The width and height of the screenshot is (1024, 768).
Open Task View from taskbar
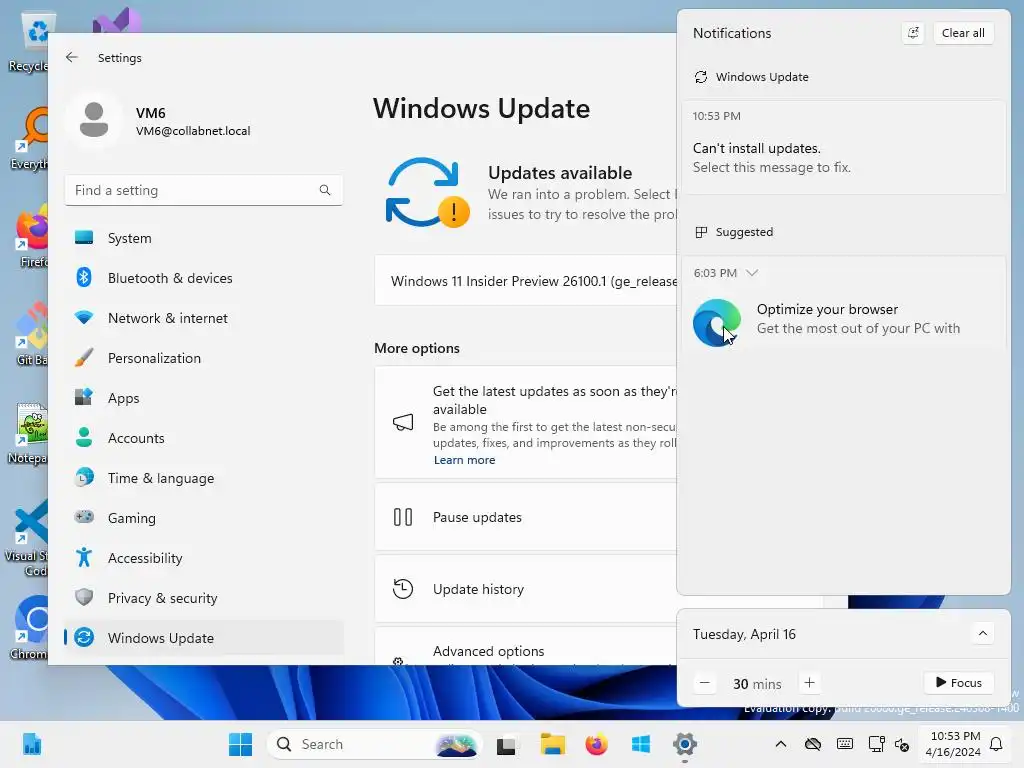pyautogui.click(x=506, y=744)
